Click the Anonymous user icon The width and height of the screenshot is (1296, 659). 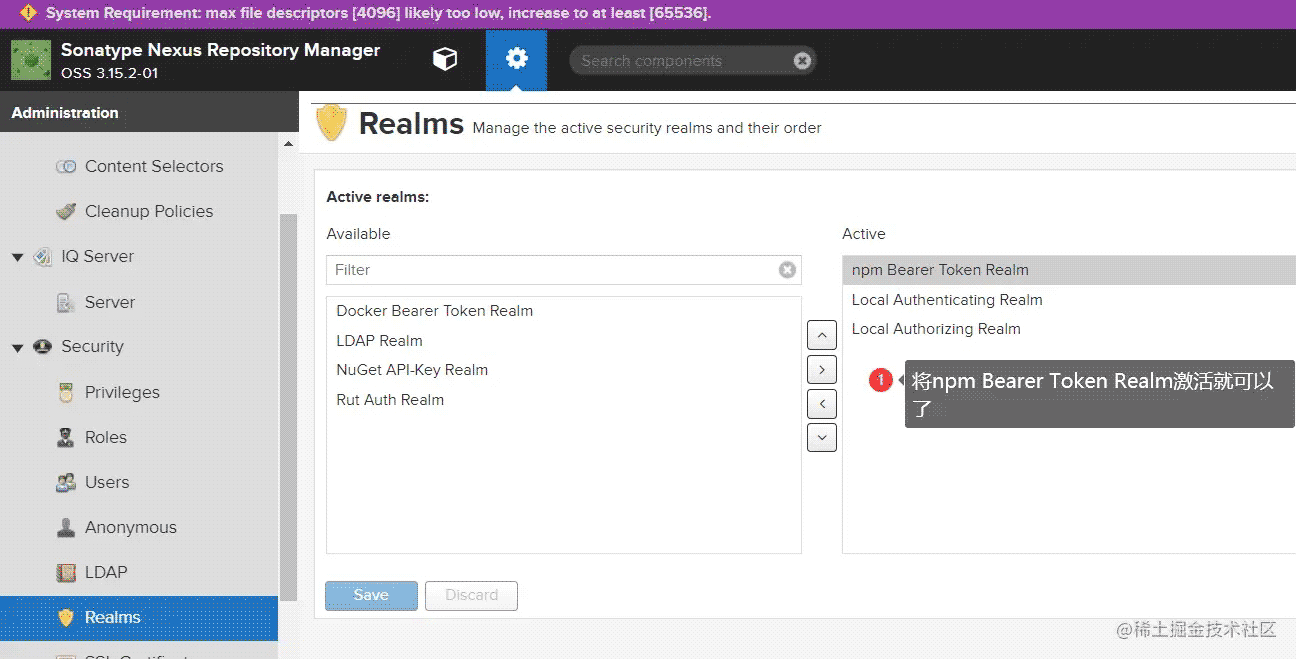click(66, 528)
